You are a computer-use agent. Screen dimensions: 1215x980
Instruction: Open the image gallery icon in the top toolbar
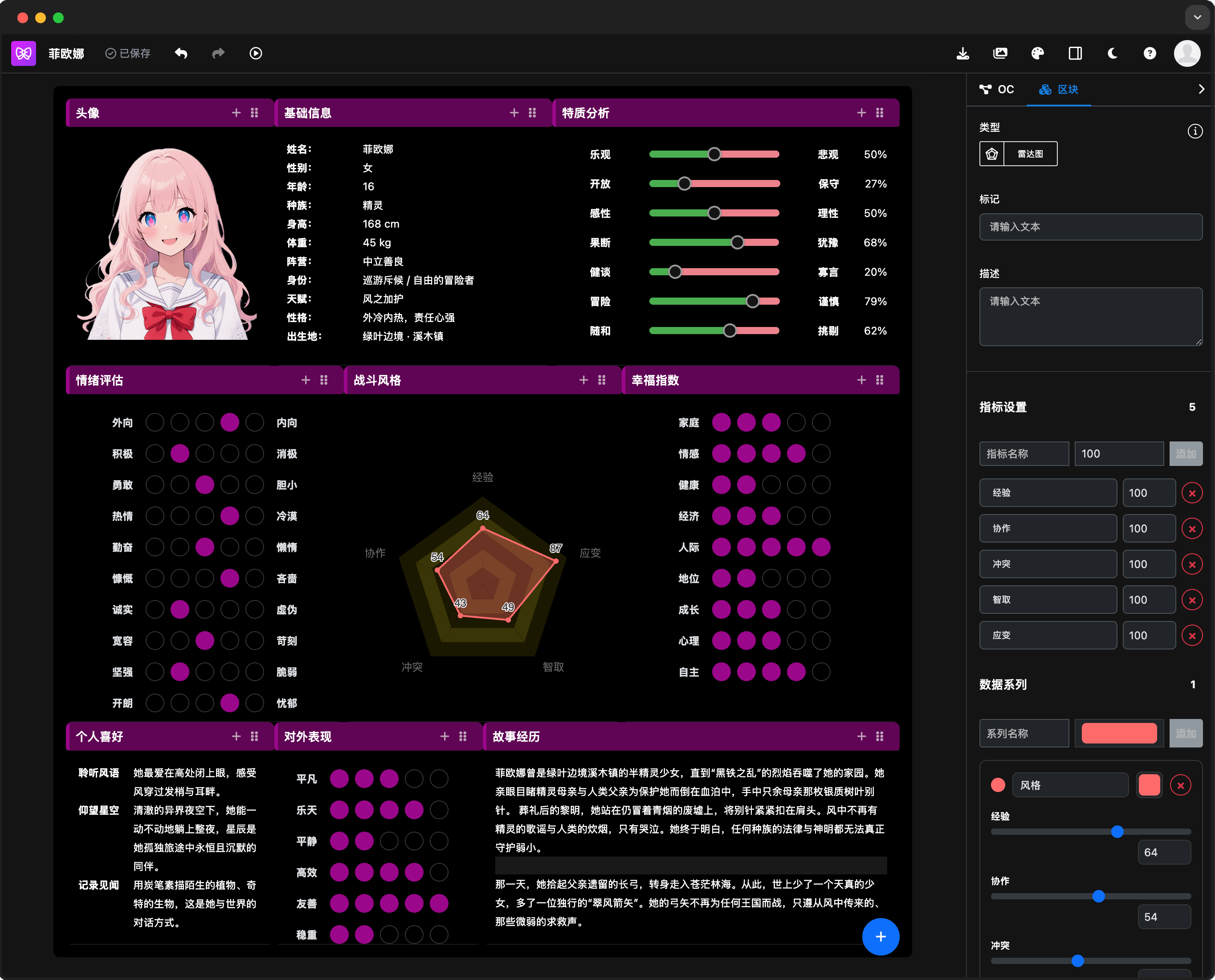click(1001, 53)
